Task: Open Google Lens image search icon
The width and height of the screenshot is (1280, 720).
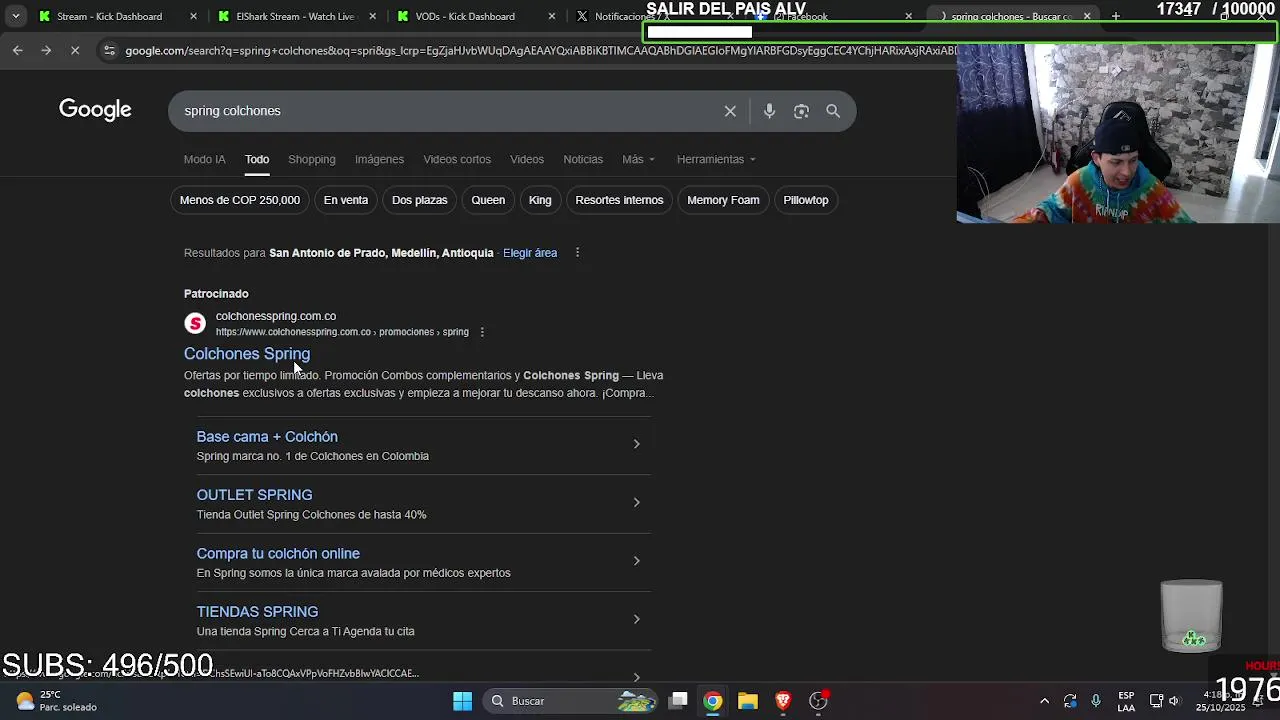Action: click(x=801, y=111)
